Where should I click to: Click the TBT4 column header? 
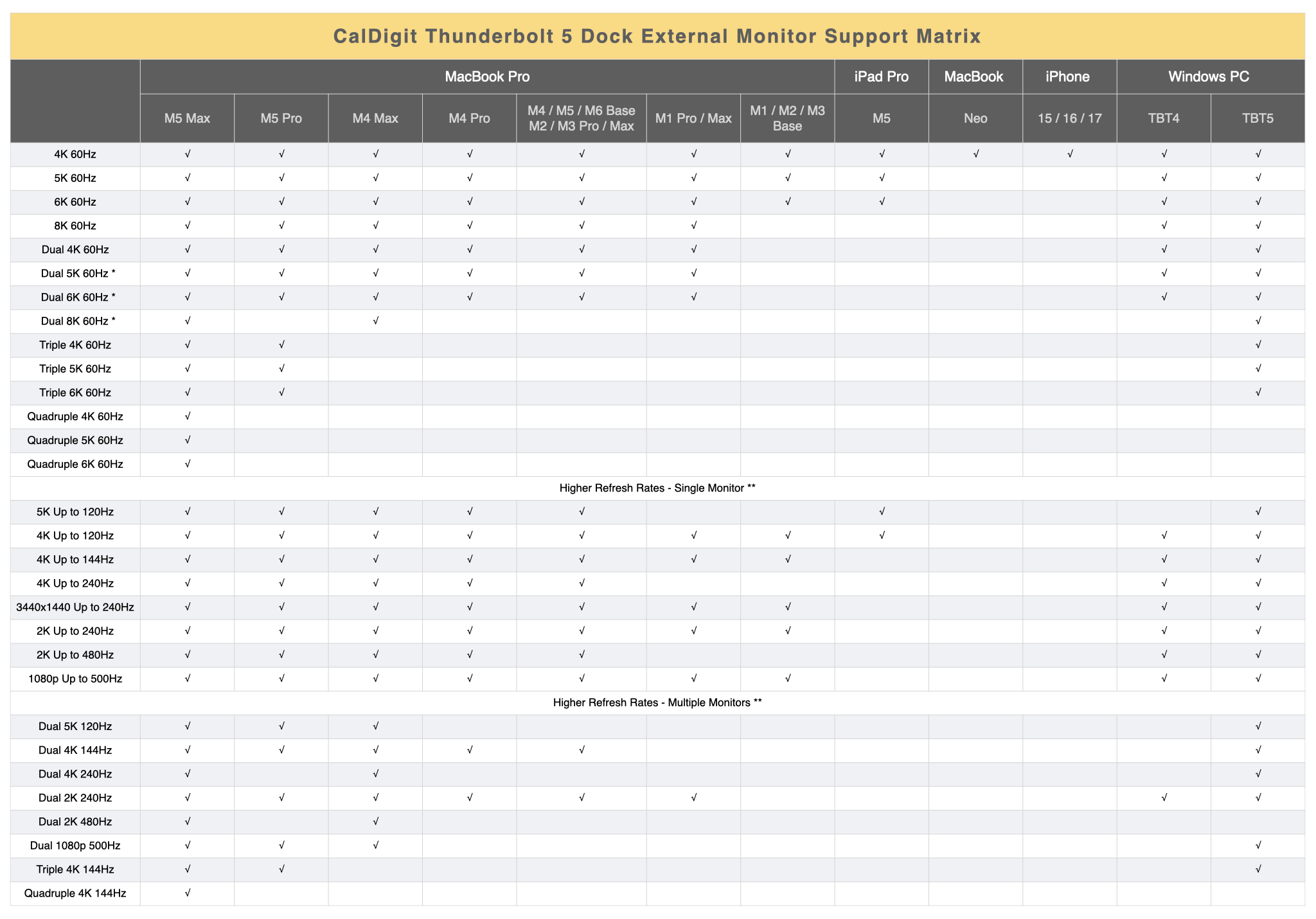[1164, 118]
